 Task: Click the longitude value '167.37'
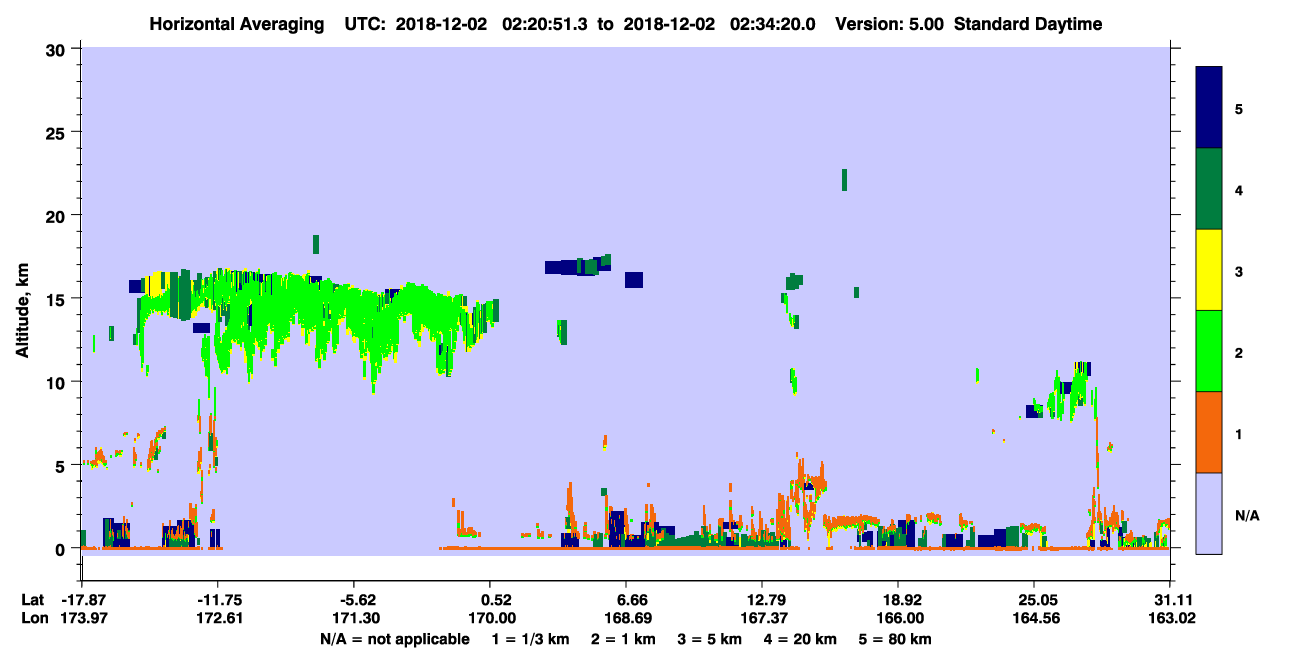coord(766,619)
